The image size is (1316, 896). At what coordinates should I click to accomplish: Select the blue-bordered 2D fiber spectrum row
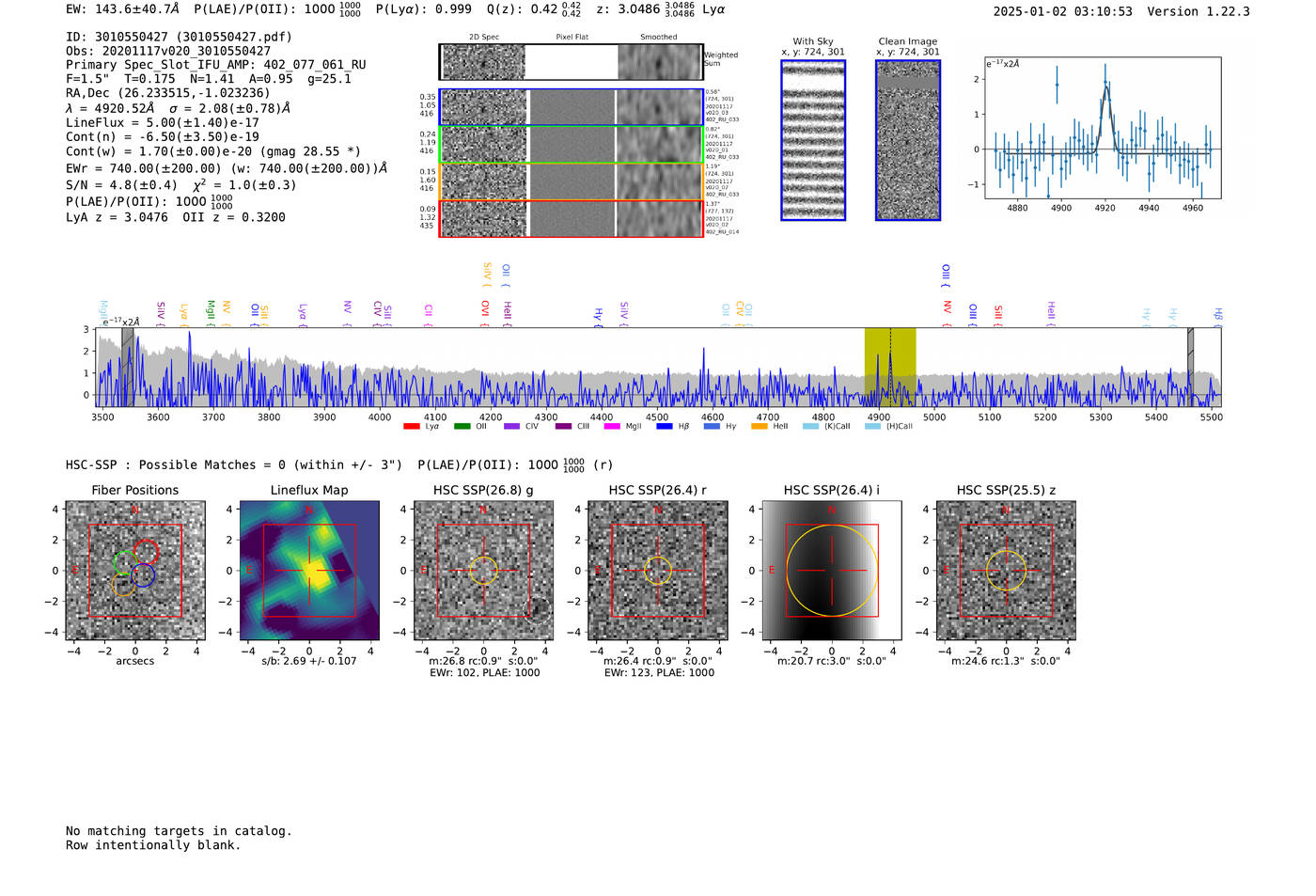[x=572, y=107]
